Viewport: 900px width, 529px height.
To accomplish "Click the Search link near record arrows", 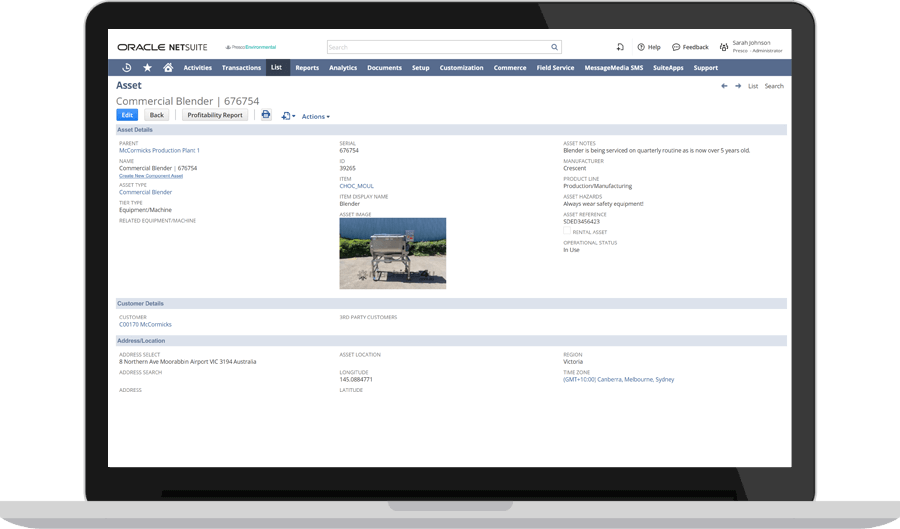I will click(x=774, y=86).
